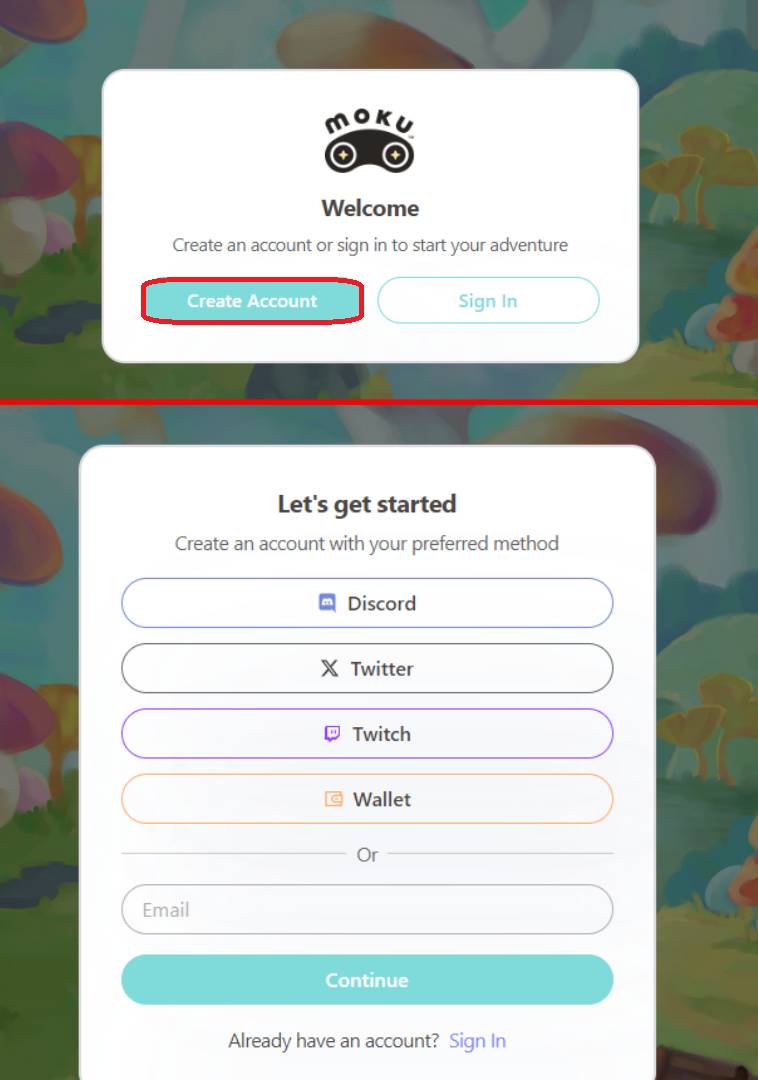The image size is (758, 1080).
Task: Pick the Twitch sign-up option
Action: tap(367, 734)
